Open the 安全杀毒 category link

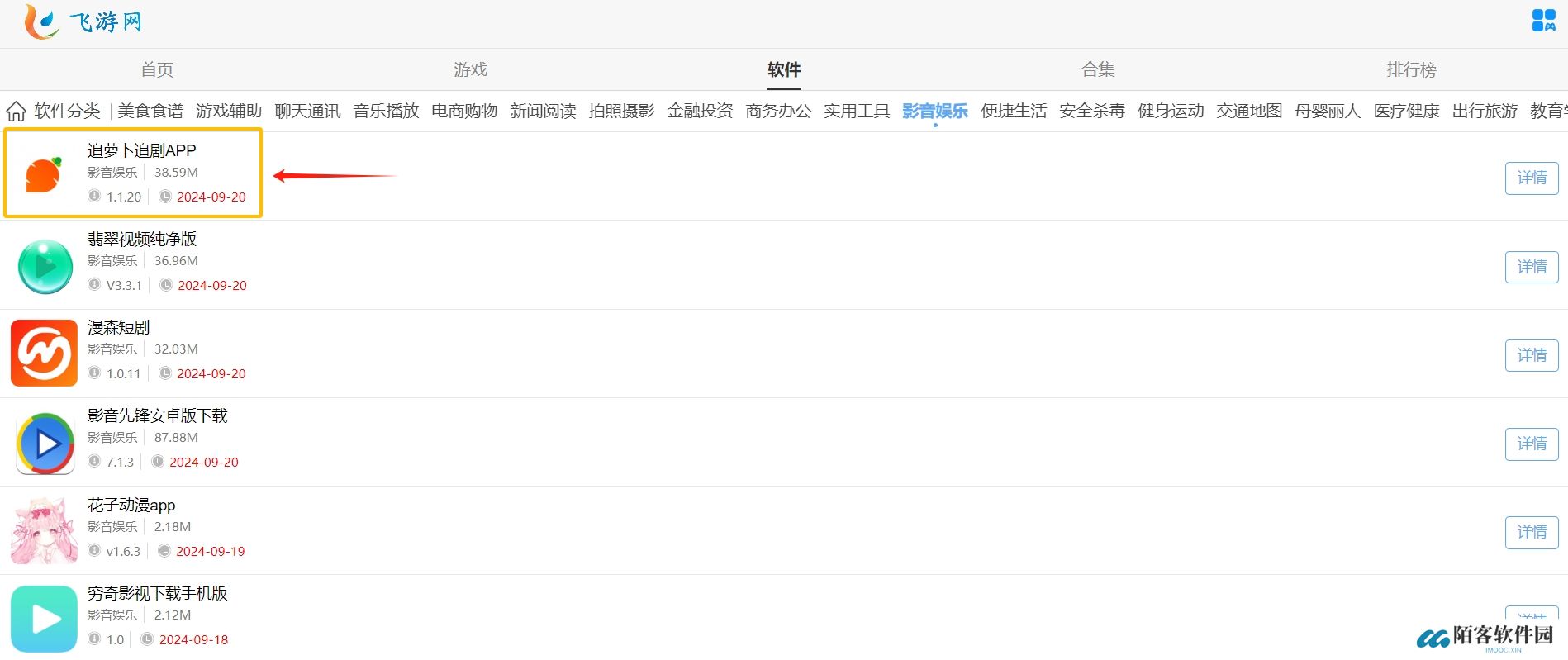point(1091,111)
